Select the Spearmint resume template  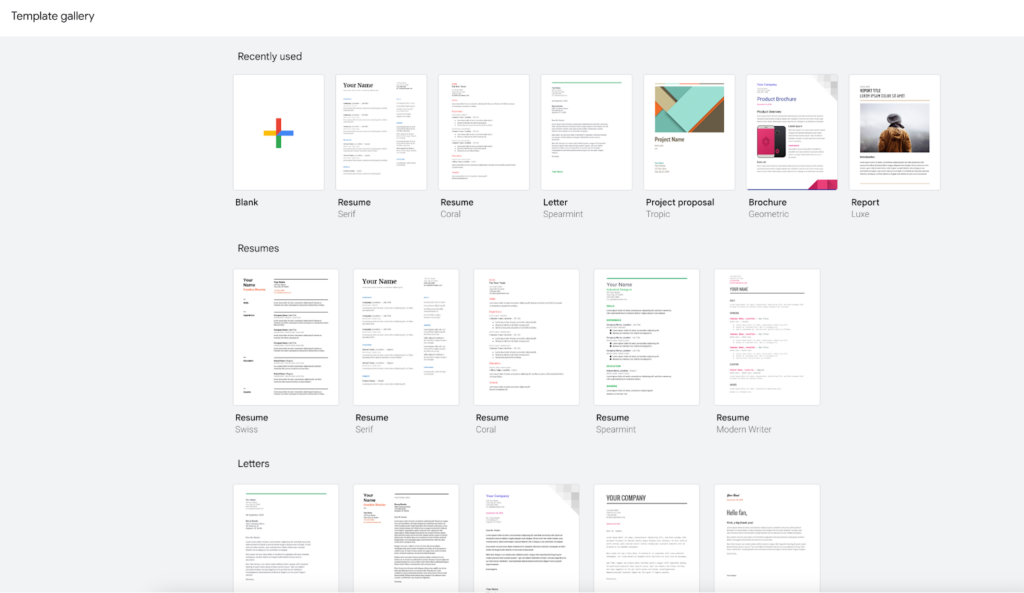[x=646, y=336]
